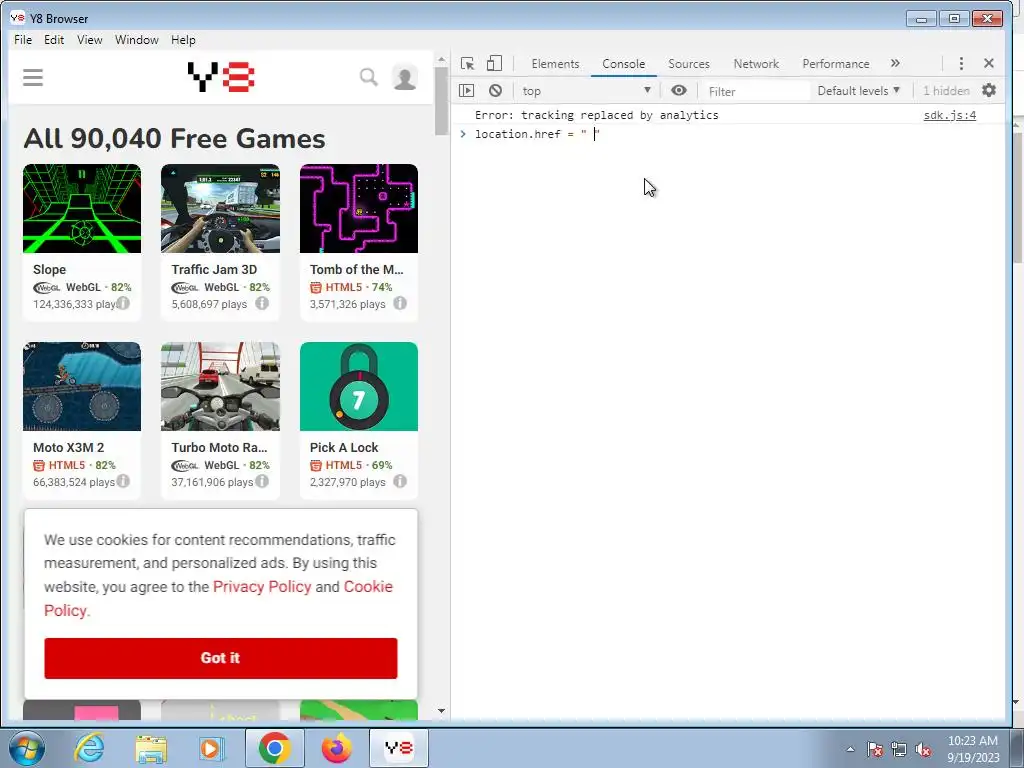Show info for Traffic Jam 3D
Screen dimensions: 1024x768
pyautogui.click(x=262, y=303)
